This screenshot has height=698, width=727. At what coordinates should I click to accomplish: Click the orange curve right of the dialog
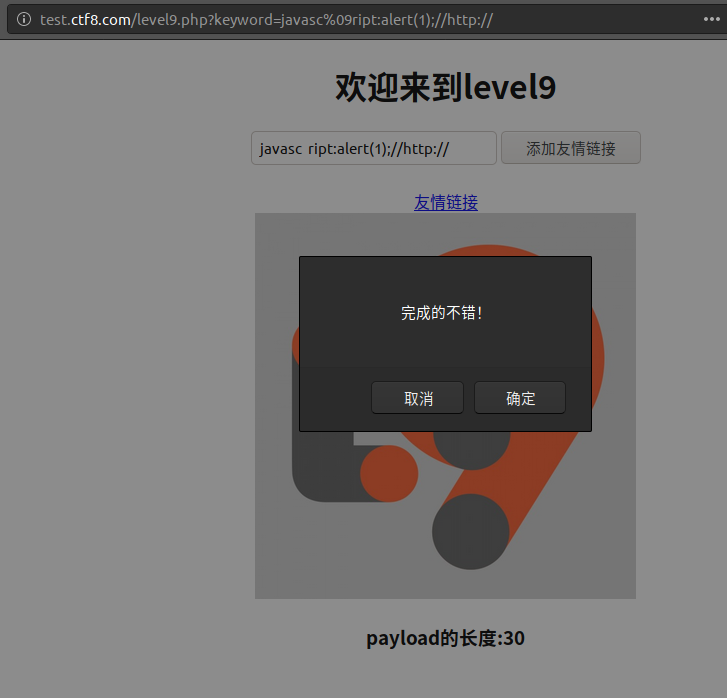[x=597, y=350]
